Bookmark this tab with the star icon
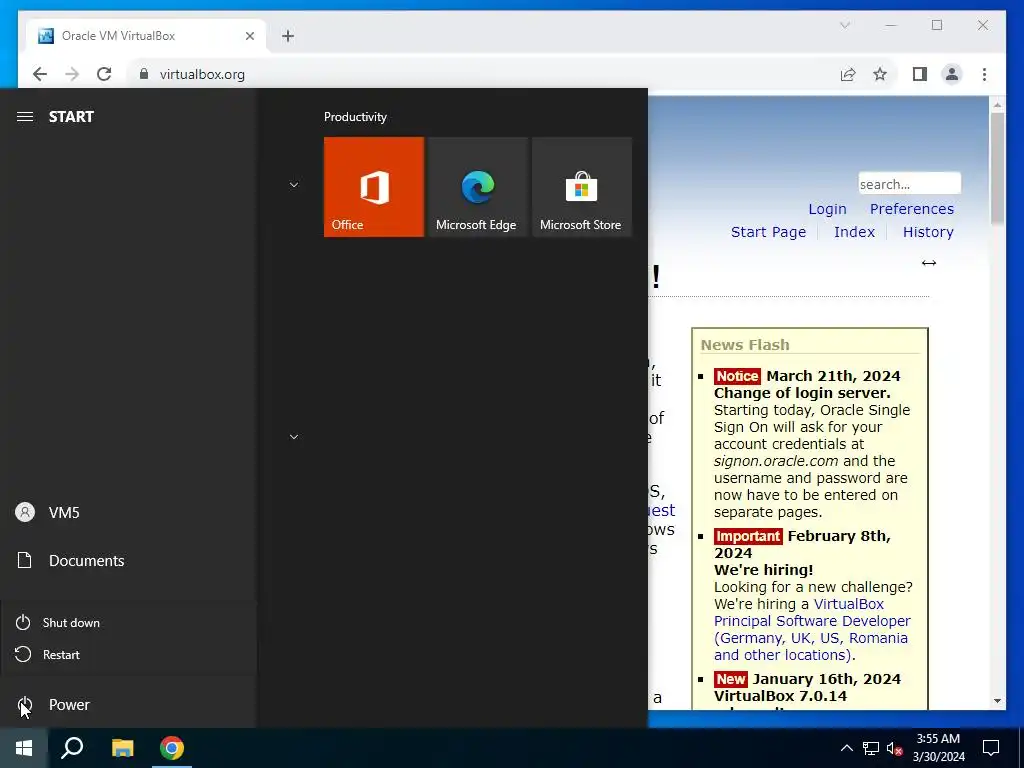The height and width of the screenshot is (768, 1024). 880,74
